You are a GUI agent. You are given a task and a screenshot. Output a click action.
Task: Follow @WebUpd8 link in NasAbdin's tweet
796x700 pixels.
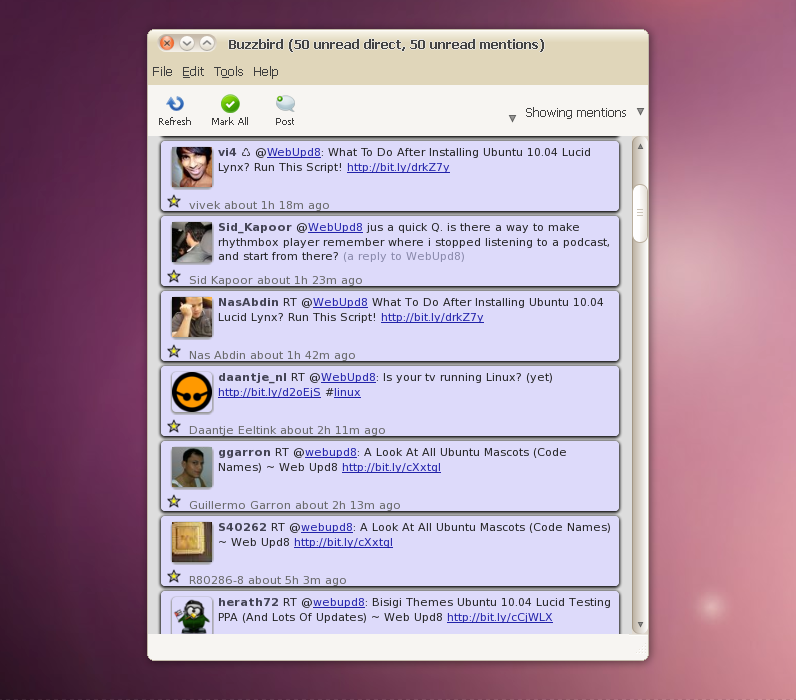[x=340, y=302]
